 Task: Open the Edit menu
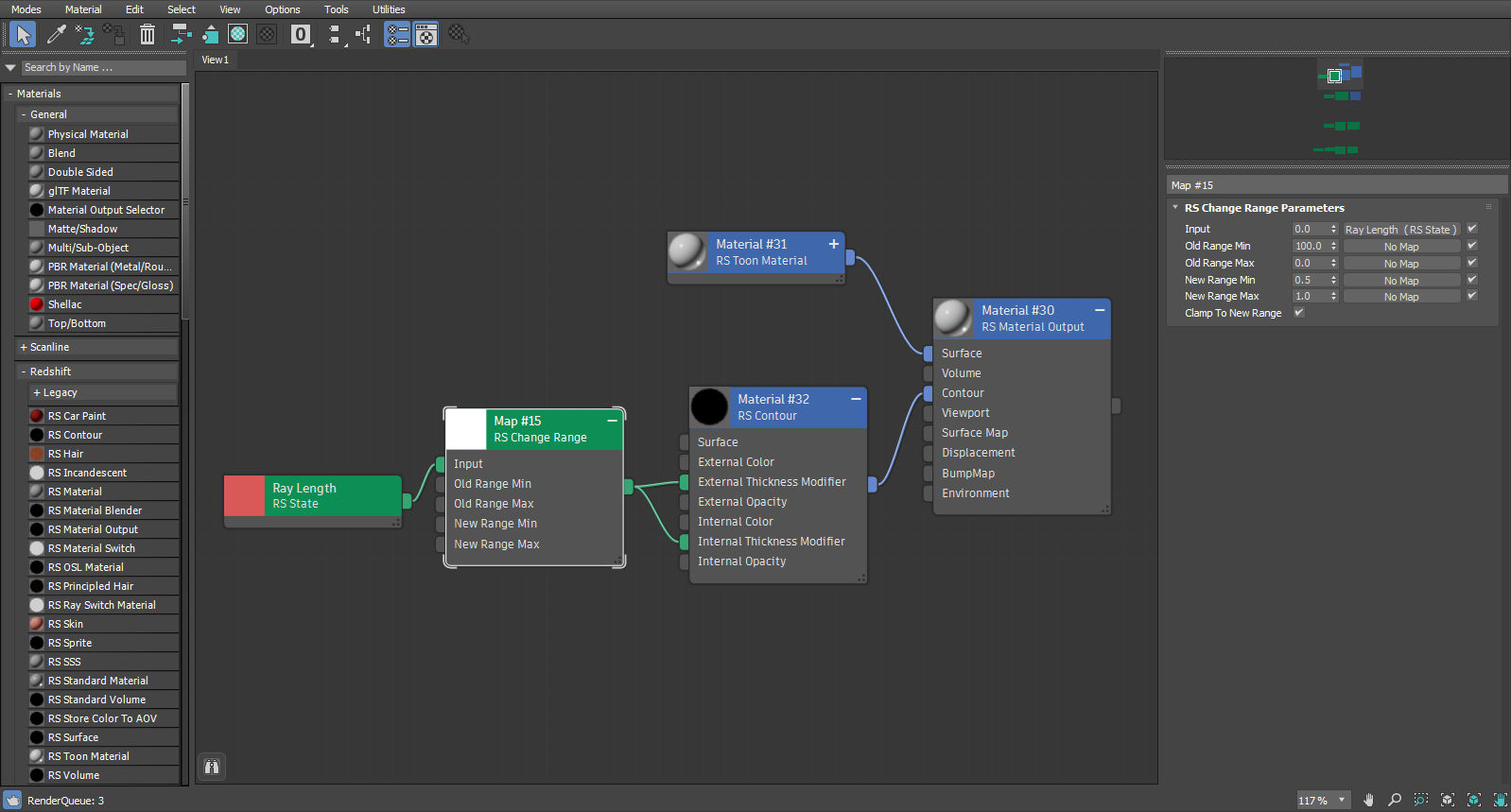tap(134, 9)
